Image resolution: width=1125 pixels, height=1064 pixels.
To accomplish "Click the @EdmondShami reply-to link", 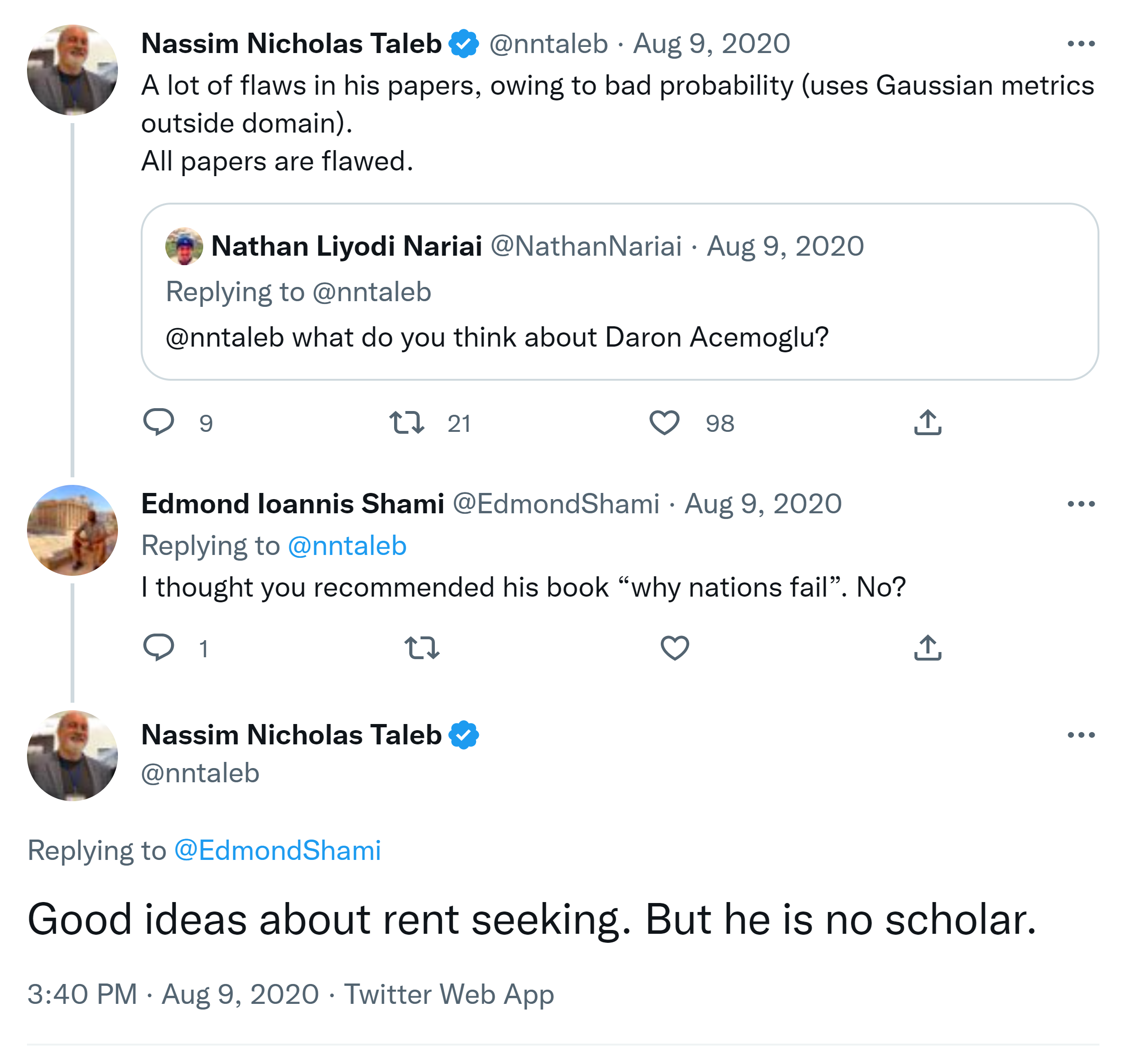I will pos(278,850).
